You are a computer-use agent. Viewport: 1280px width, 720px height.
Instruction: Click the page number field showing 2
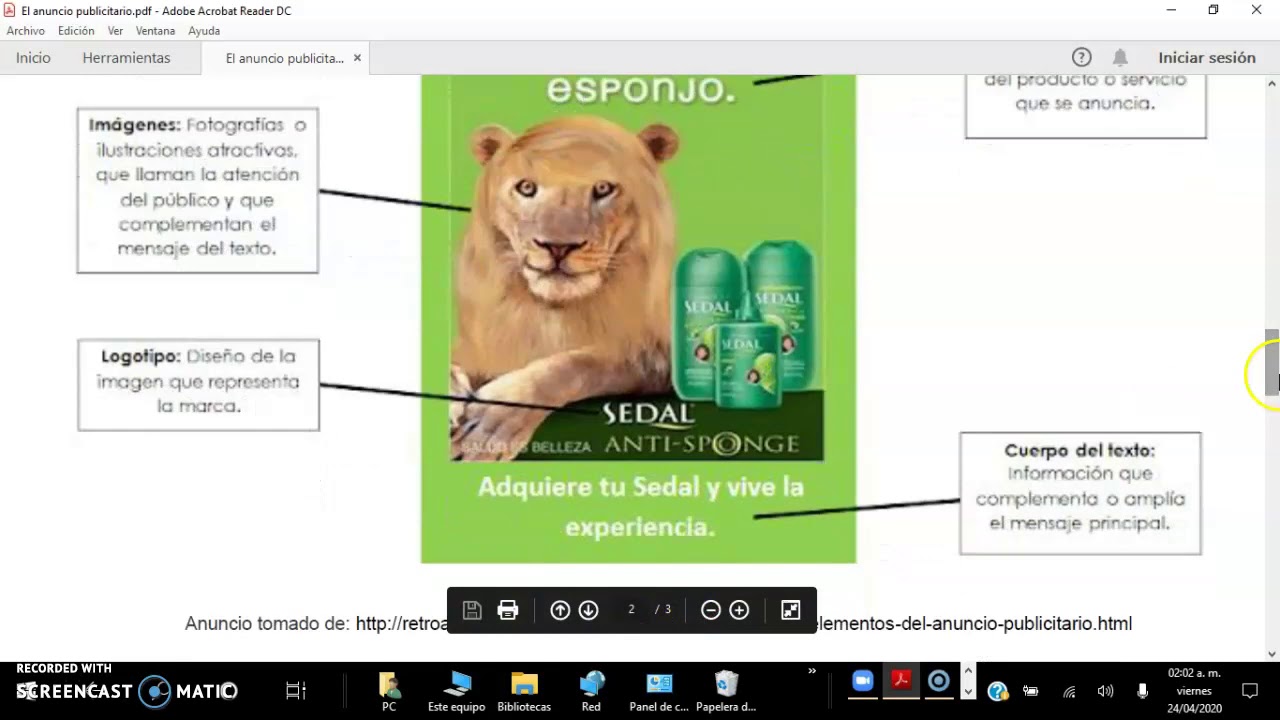(x=631, y=610)
